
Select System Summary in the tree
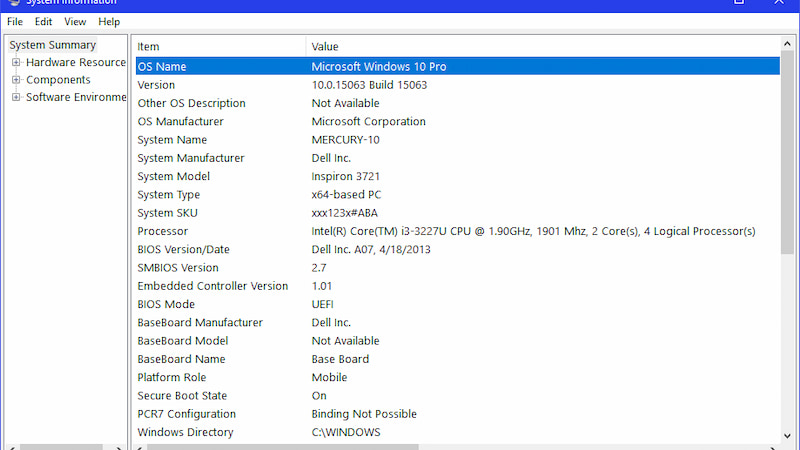point(52,45)
